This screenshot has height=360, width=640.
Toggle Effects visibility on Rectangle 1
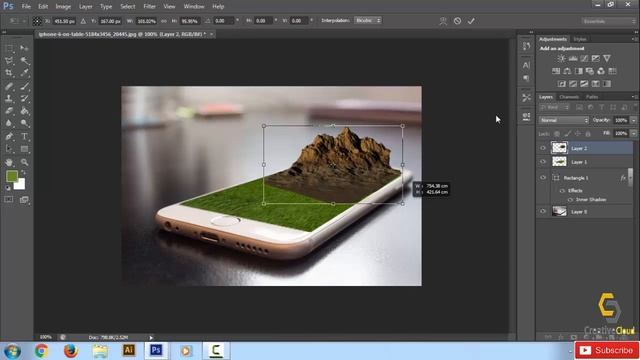click(562, 191)
